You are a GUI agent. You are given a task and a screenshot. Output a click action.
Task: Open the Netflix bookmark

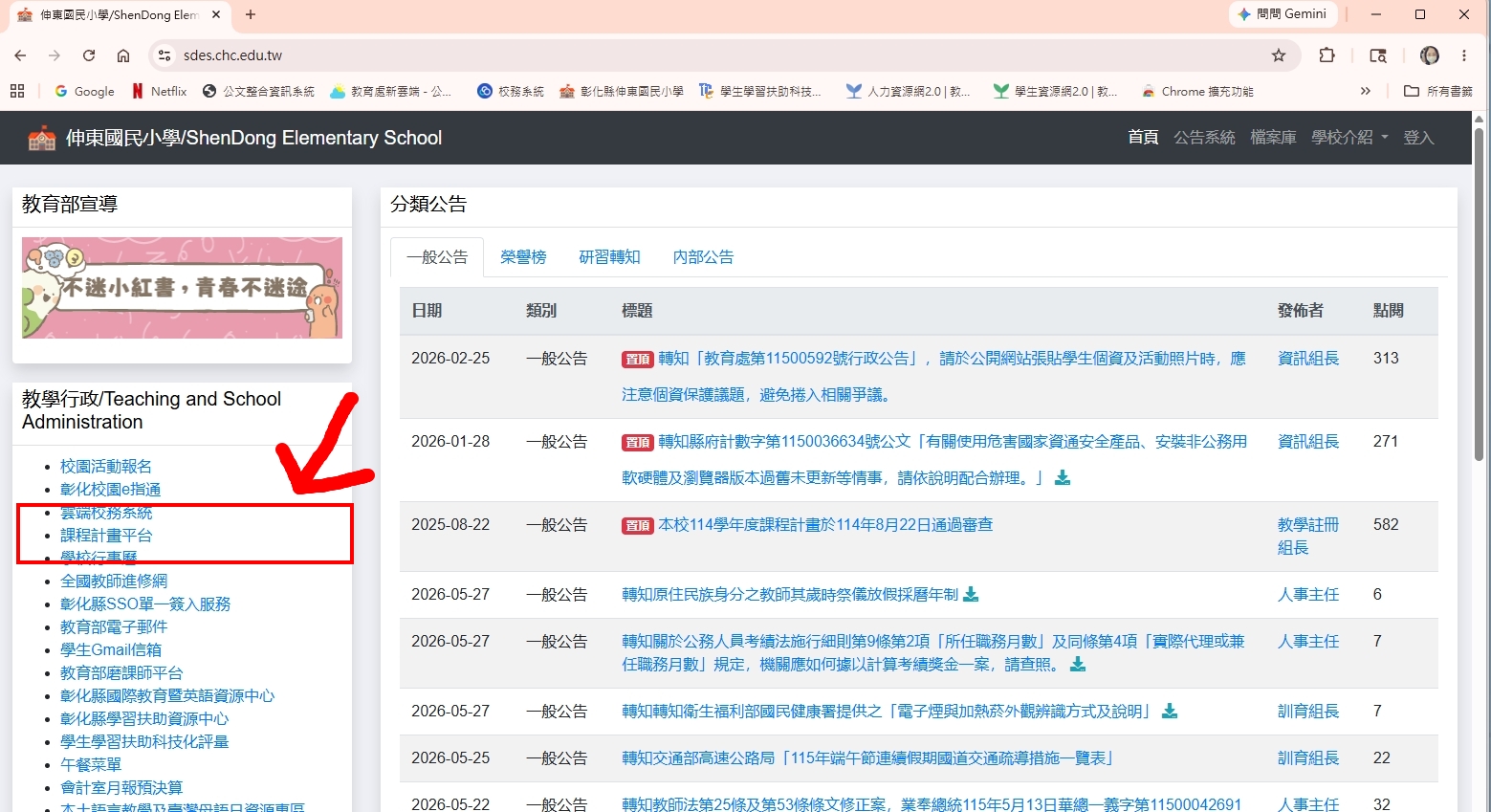click(159, 91)
